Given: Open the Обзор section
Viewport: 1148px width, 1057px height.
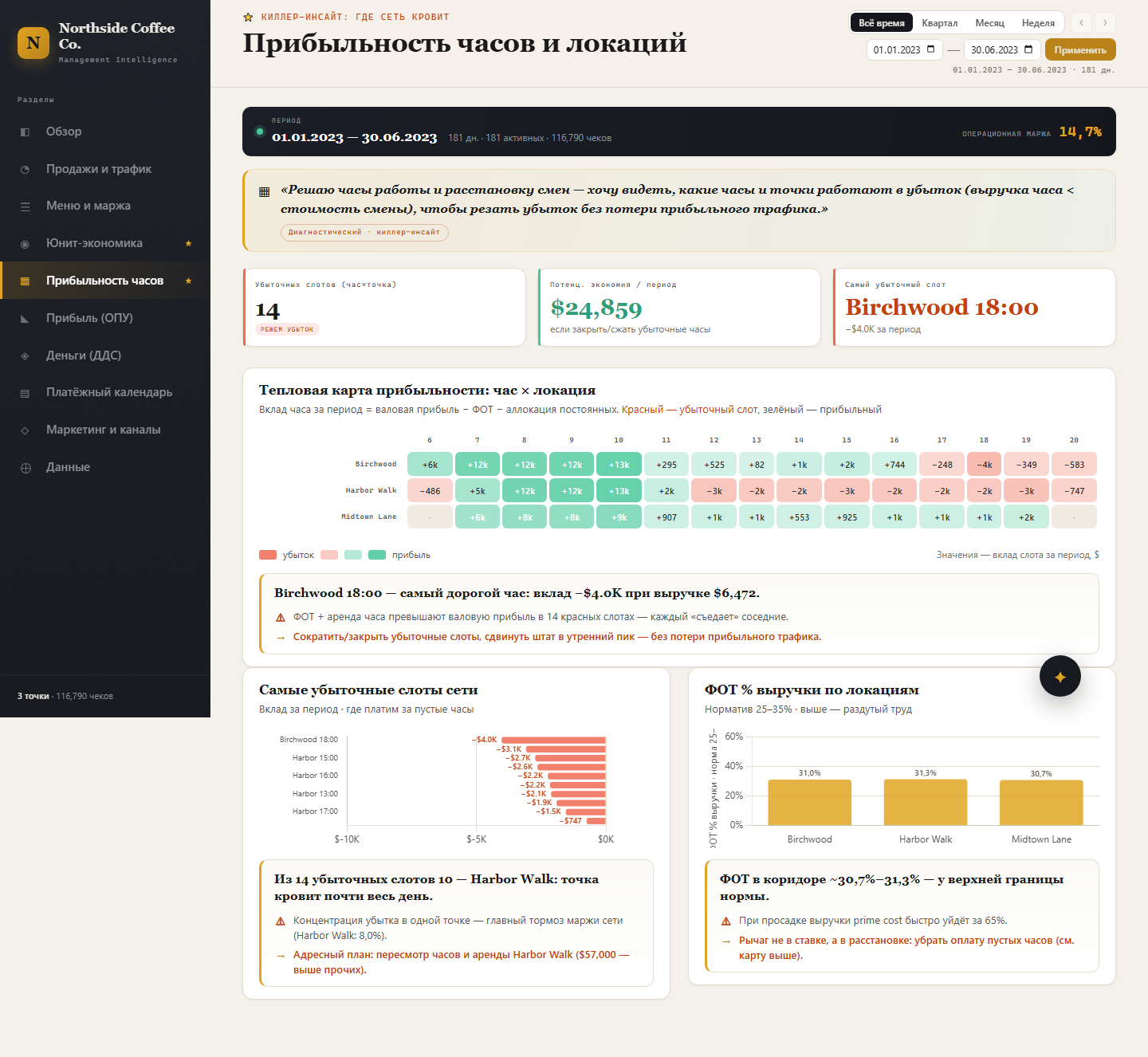Looking at the screenshot, I should tap(105, 132).
